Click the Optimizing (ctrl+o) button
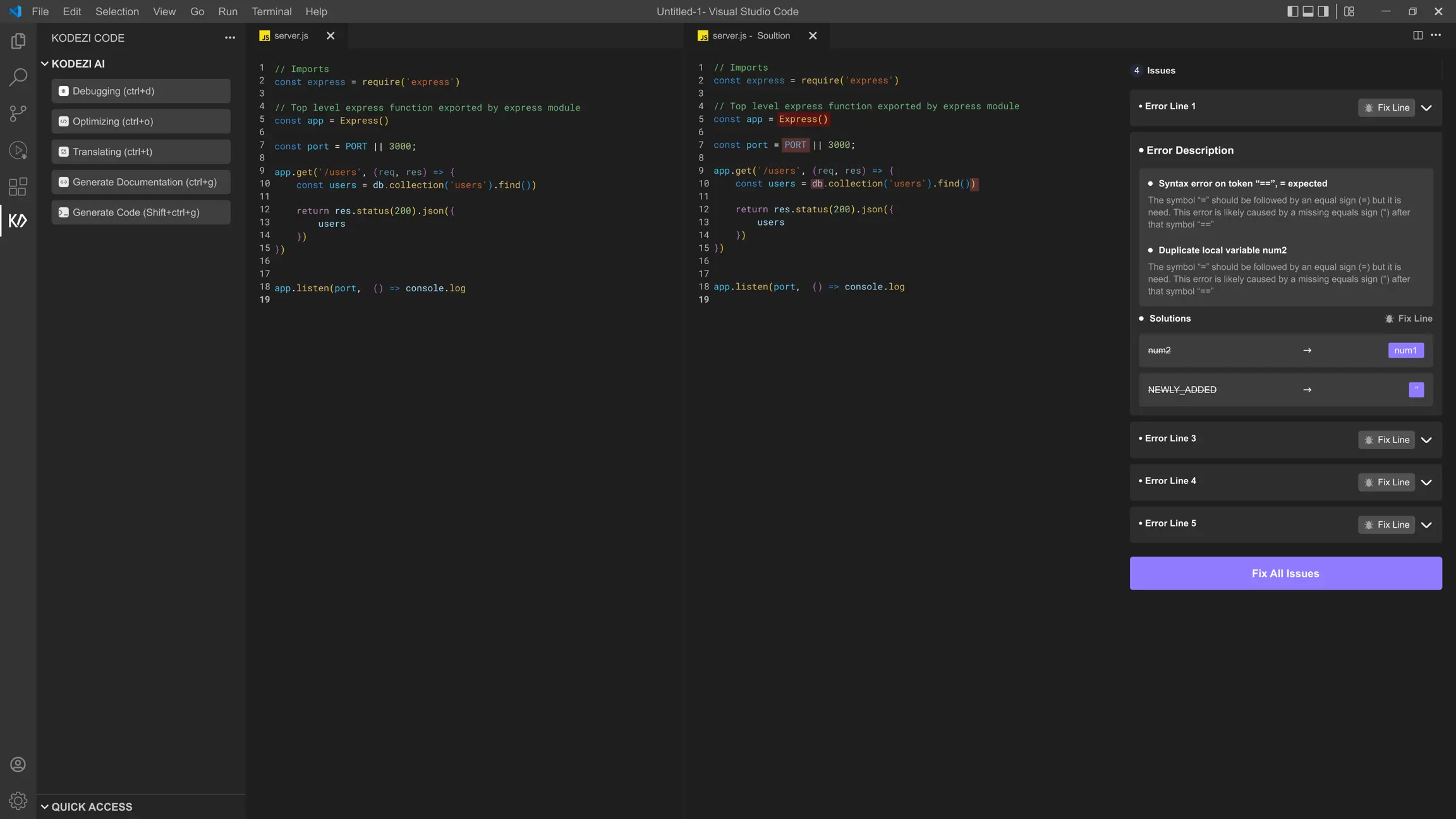 click(141, 121)
